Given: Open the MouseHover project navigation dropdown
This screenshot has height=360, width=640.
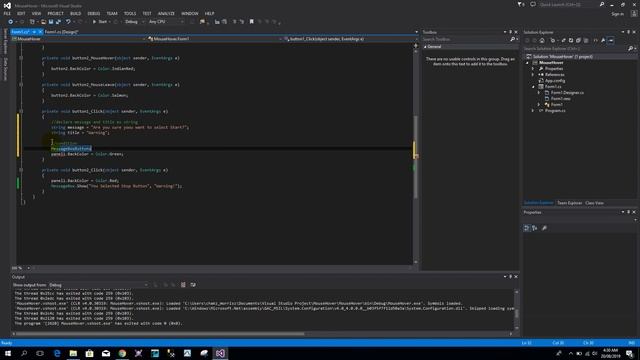Looking at the screenshot, I should point(78,39).
